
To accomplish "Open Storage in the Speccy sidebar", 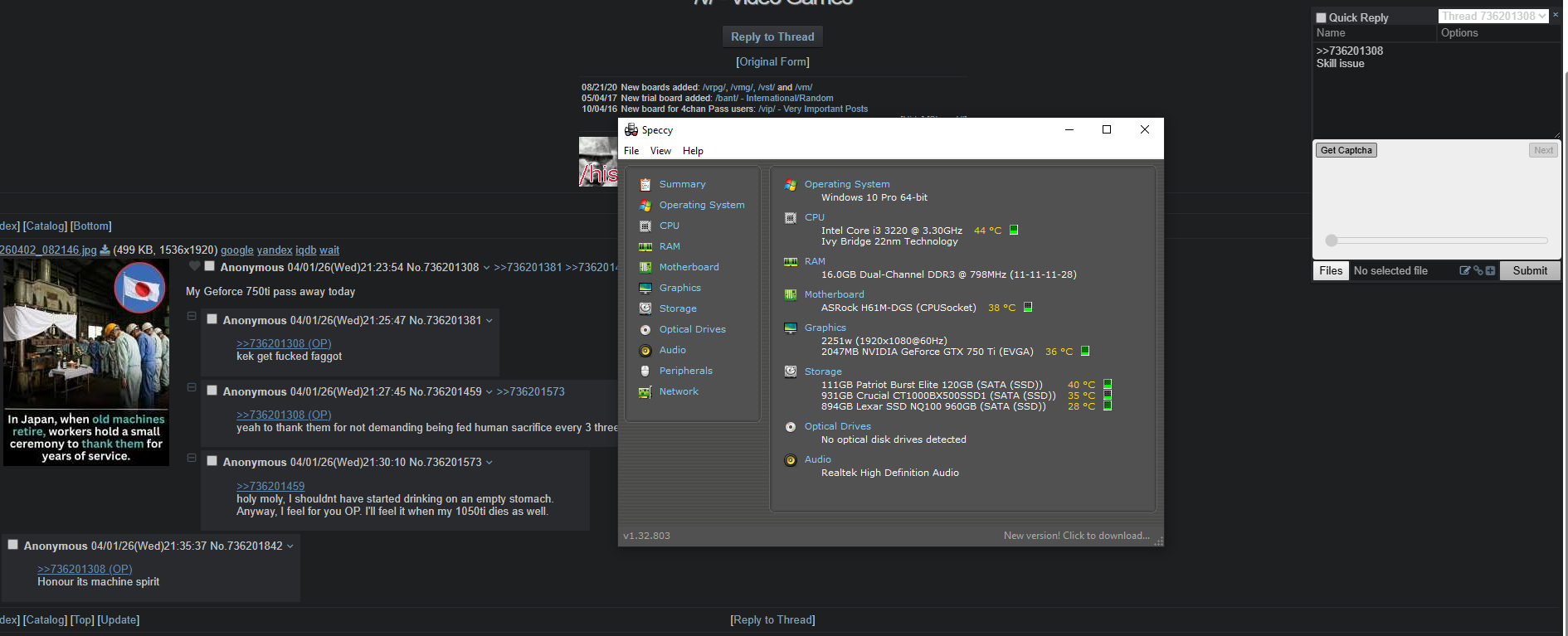I will (x=678, y=308).
